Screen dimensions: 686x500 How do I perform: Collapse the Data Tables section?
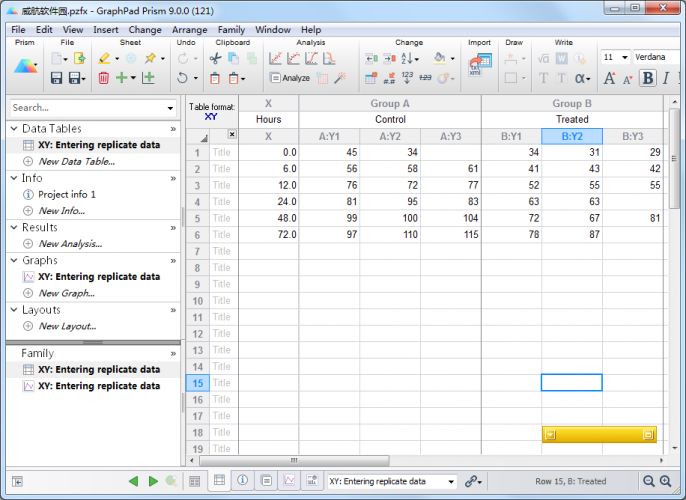pyautogui.click(x=14, y=129)
